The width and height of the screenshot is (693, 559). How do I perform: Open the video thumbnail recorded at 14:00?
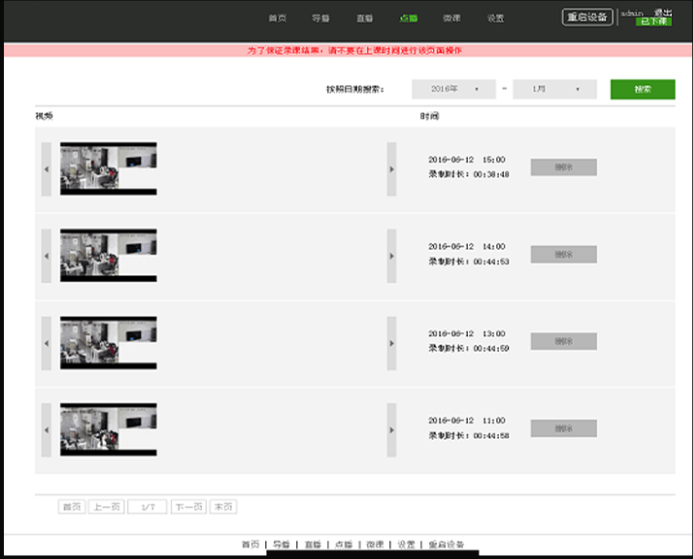click(x=108, y=255)
